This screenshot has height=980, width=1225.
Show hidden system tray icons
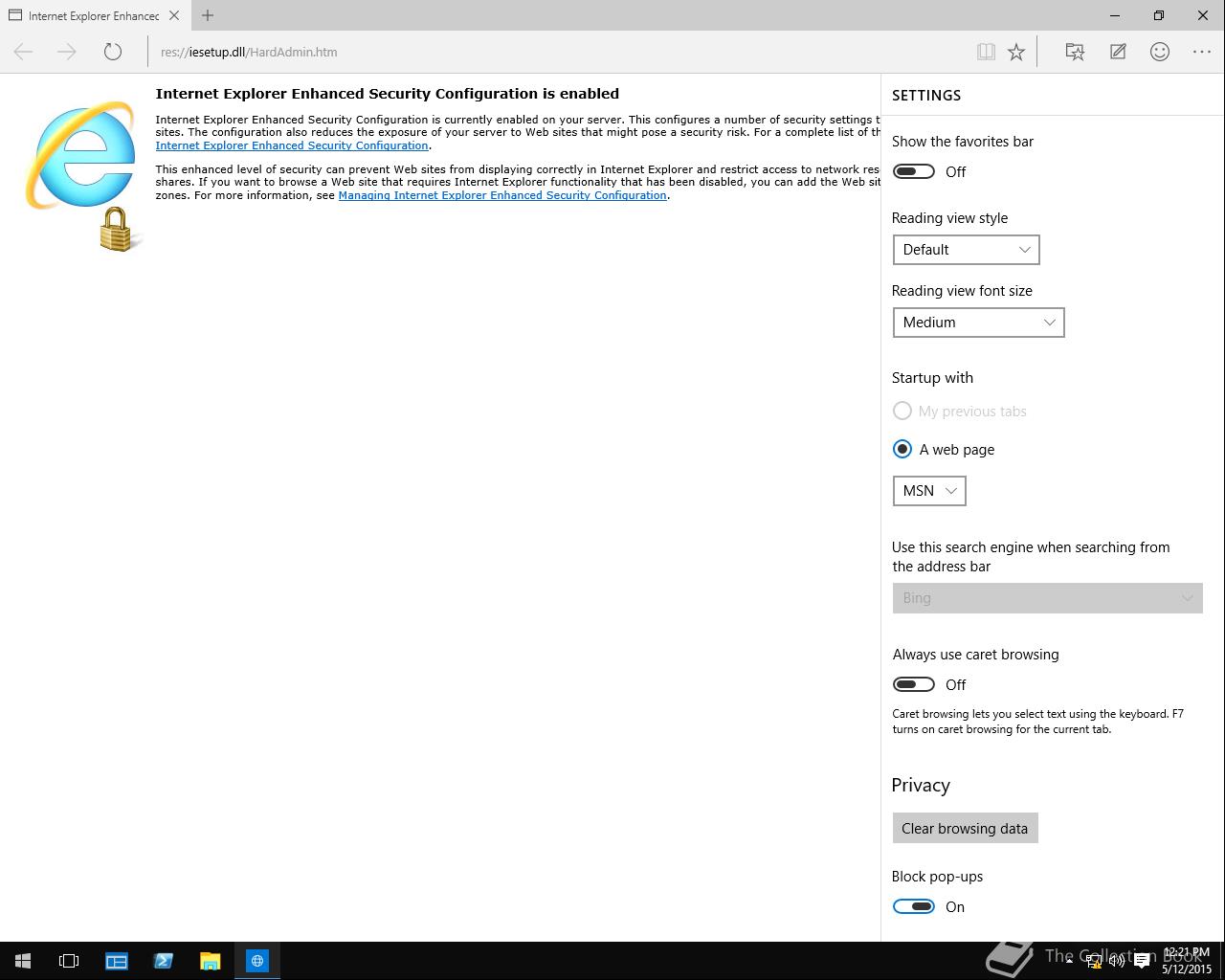1069,961
